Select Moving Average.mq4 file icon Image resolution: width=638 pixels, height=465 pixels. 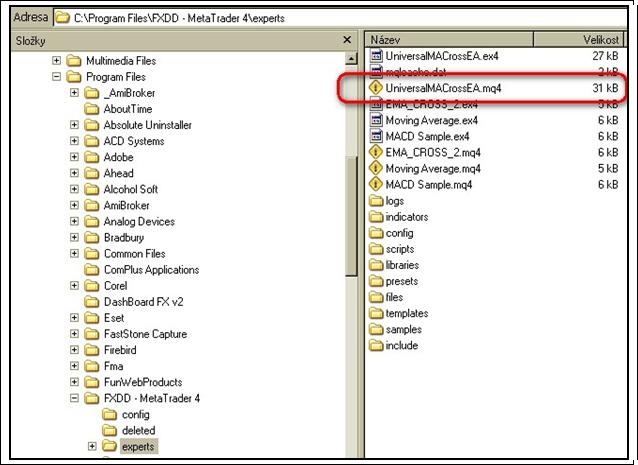(x=375, y=168)
